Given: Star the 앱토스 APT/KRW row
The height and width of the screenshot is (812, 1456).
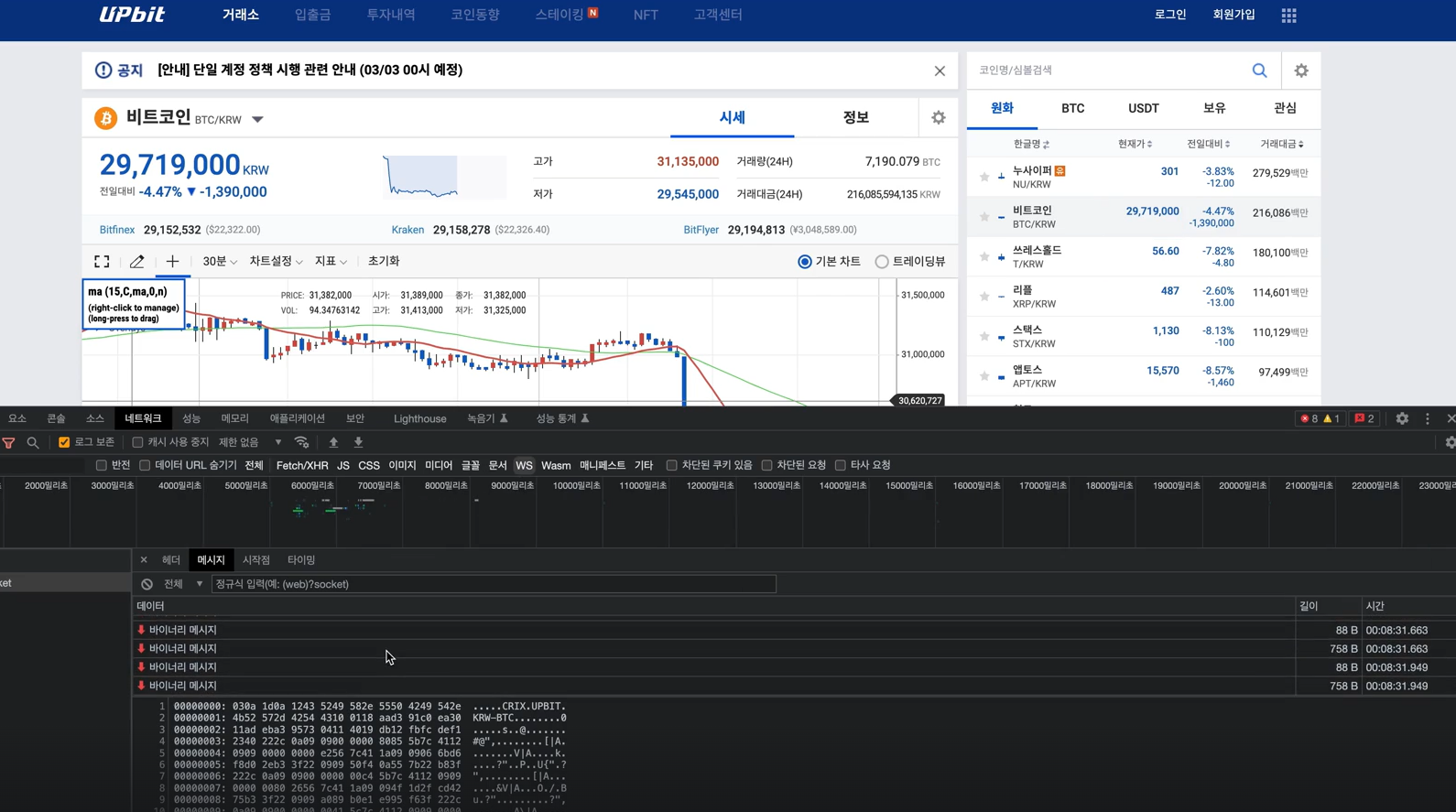Looking at the screenshot, I should (984, 375).
